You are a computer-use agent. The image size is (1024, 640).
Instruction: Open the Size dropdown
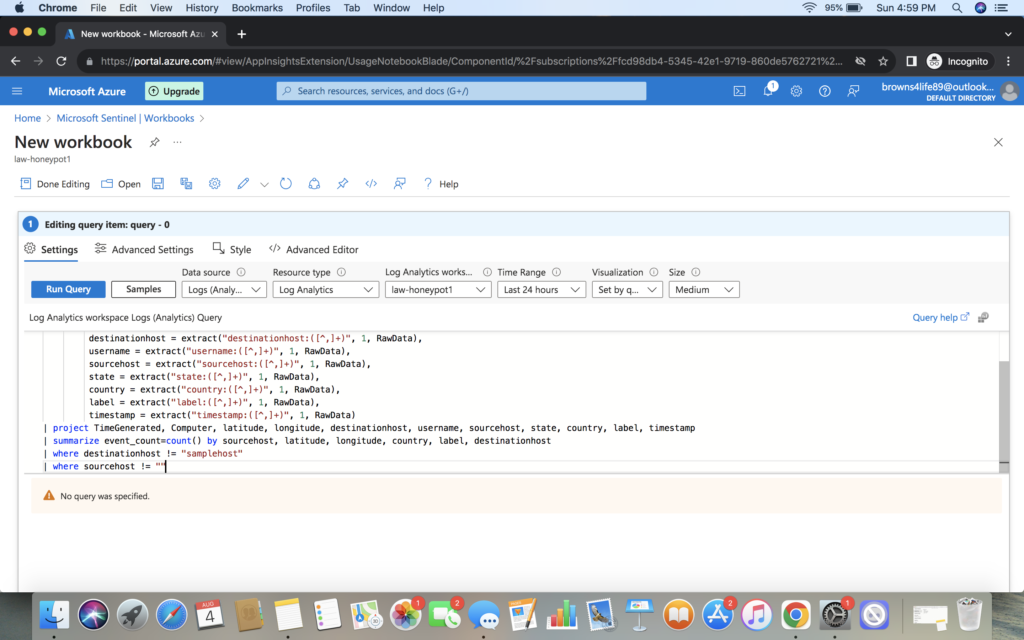point(704,289)
